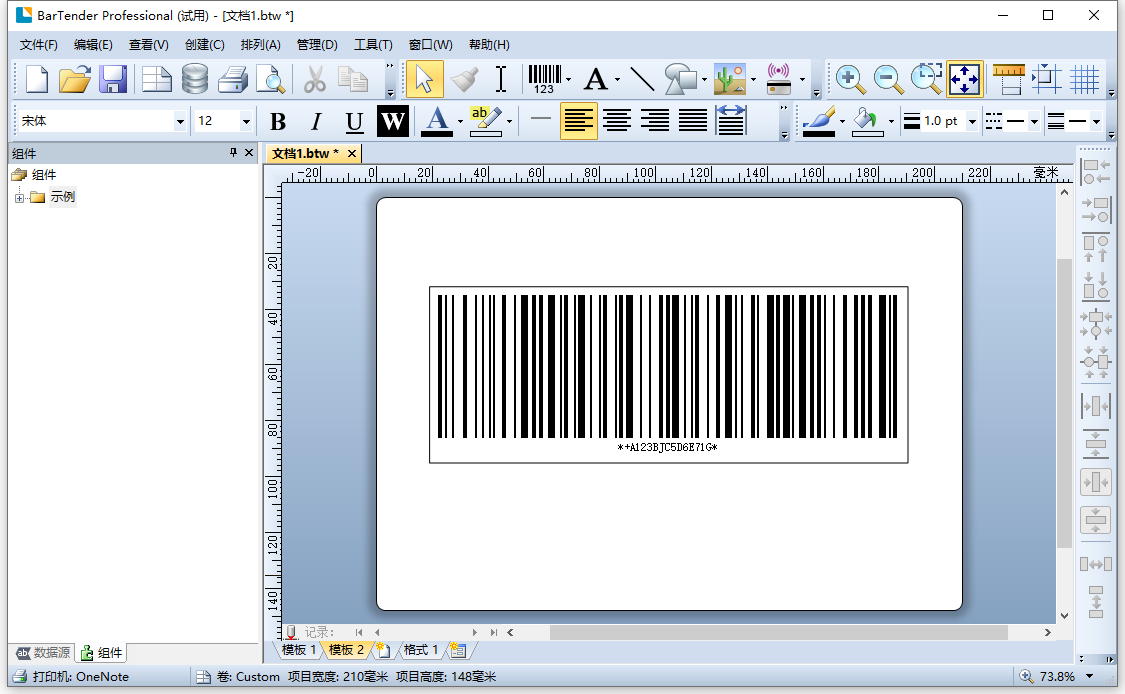Apply the font color A swatch
This screenshot has width=1125, height=694.
[437, 121]
